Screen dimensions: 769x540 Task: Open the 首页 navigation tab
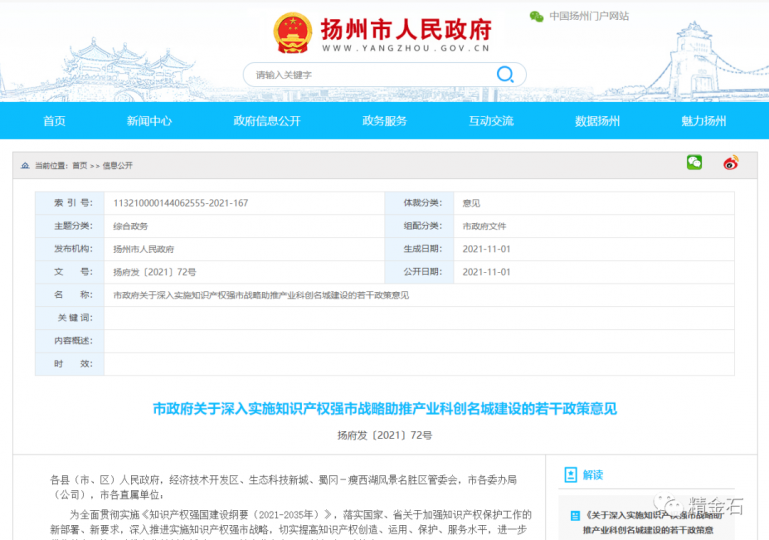[54, 121]
